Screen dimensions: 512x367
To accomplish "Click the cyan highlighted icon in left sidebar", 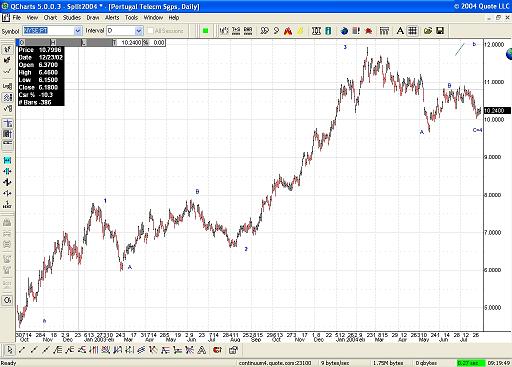I will tap(7, 160).
